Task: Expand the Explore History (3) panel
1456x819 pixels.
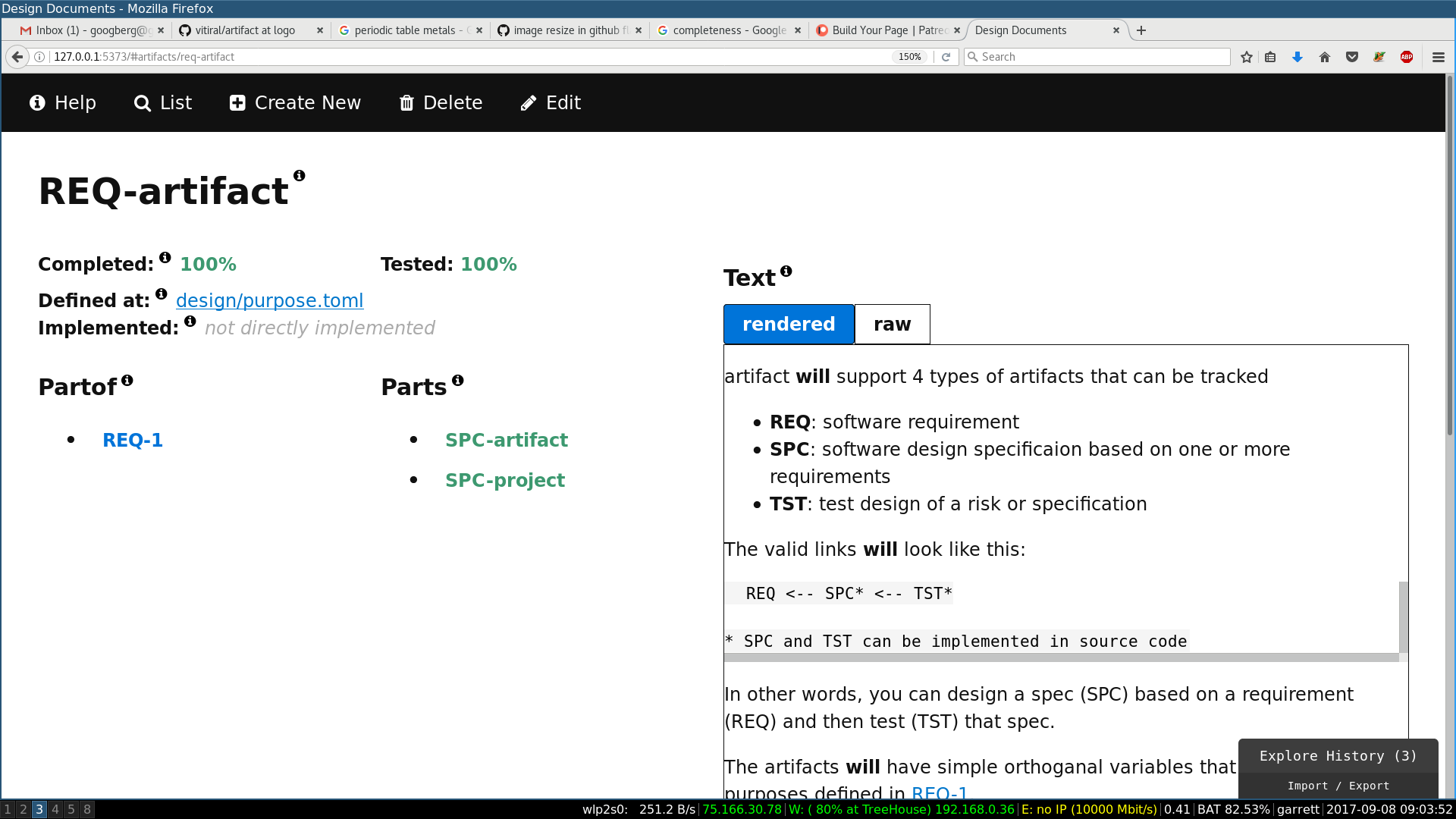Action: (x=1338, y=756)
